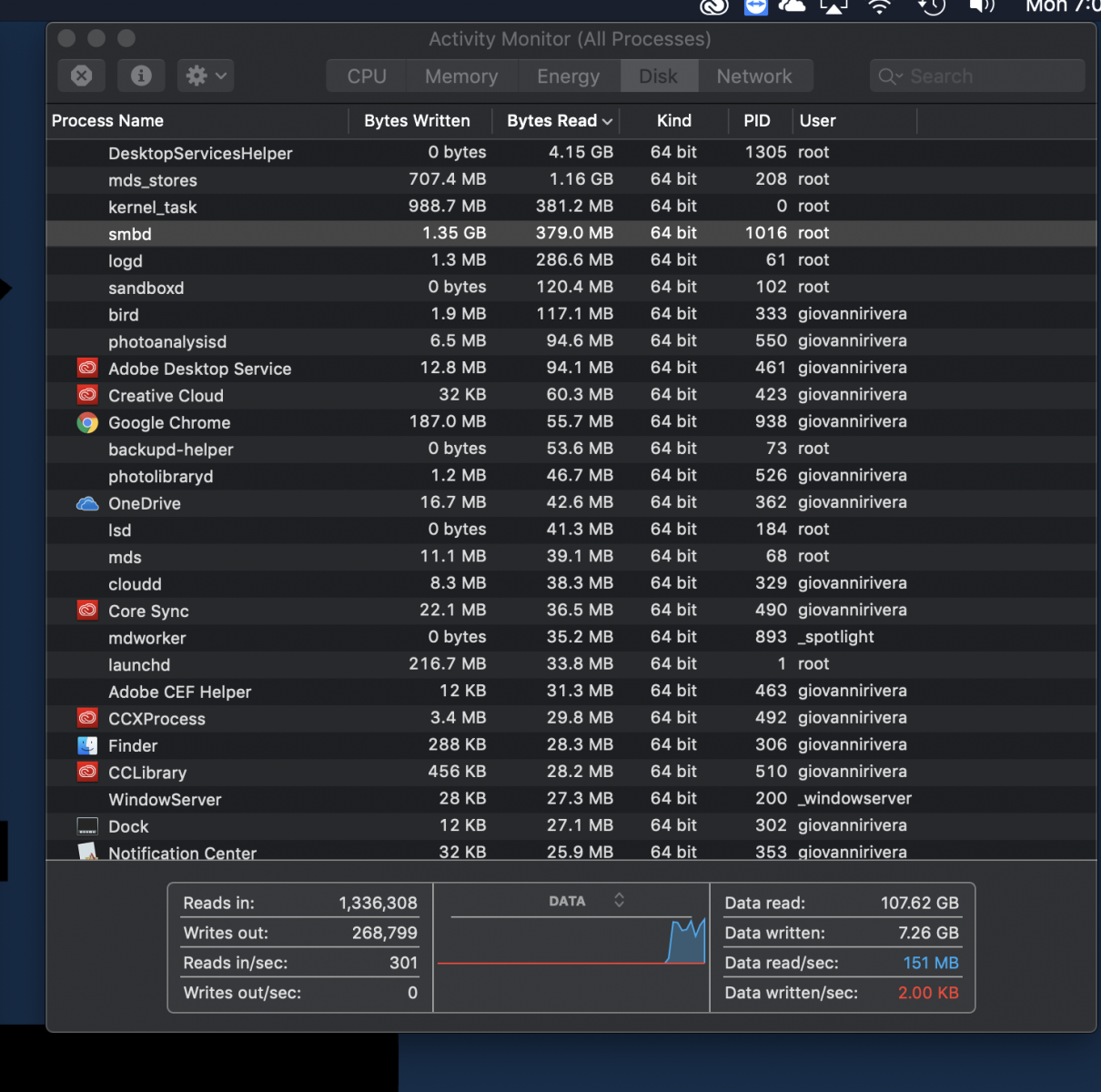Click into the Search field
Image resolution: width=1101 pixels, height=1092 pixels.
click(977, 76)
